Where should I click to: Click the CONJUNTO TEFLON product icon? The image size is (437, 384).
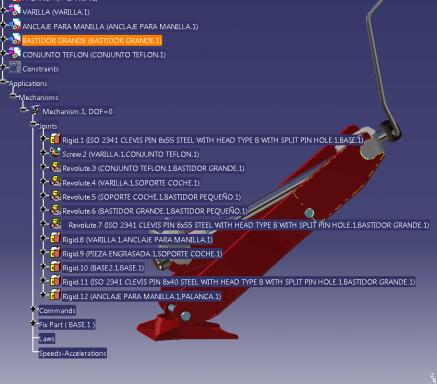15,53
